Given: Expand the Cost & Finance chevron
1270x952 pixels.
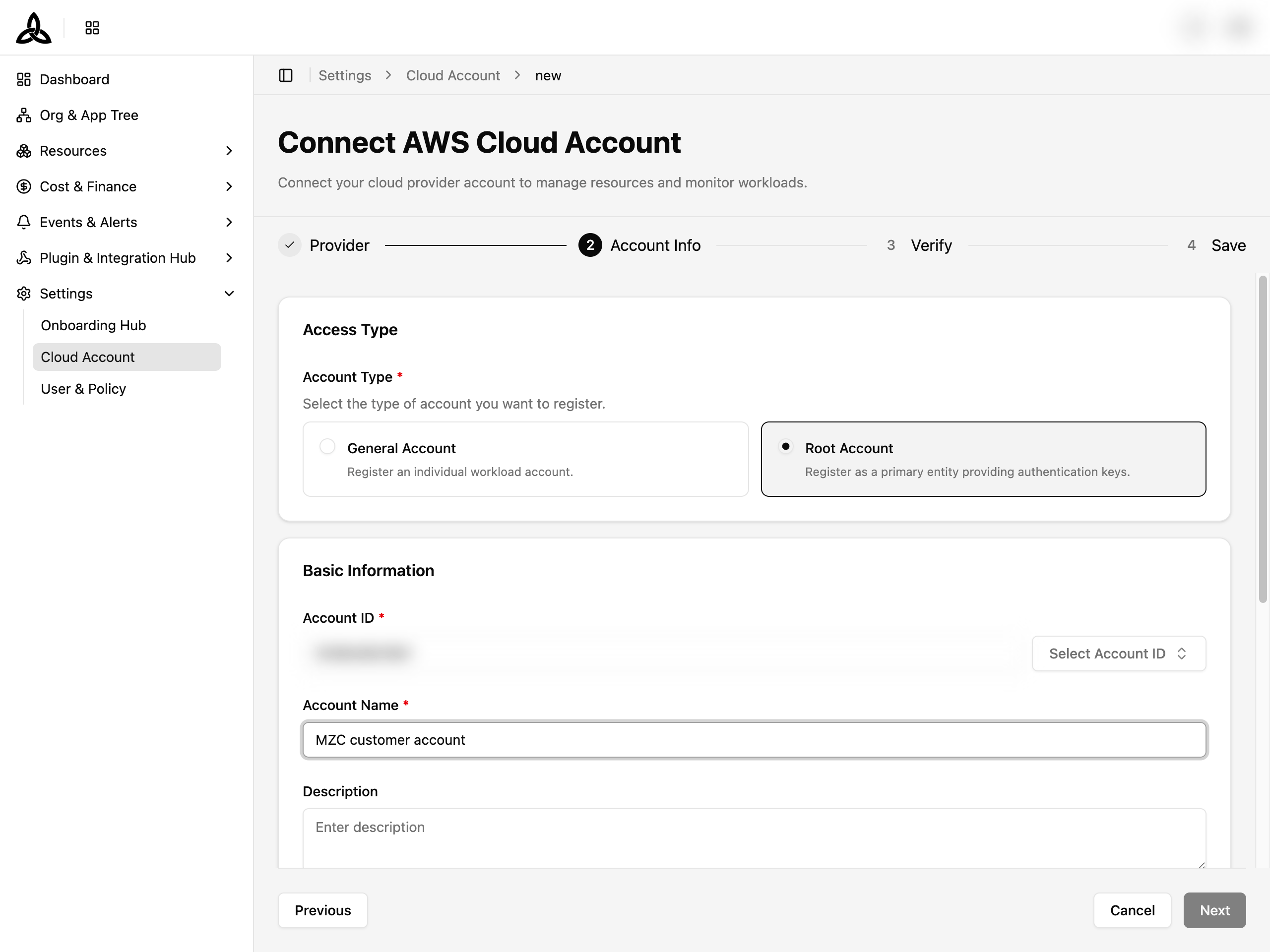Looking at the screenshot, I should 229,186.
